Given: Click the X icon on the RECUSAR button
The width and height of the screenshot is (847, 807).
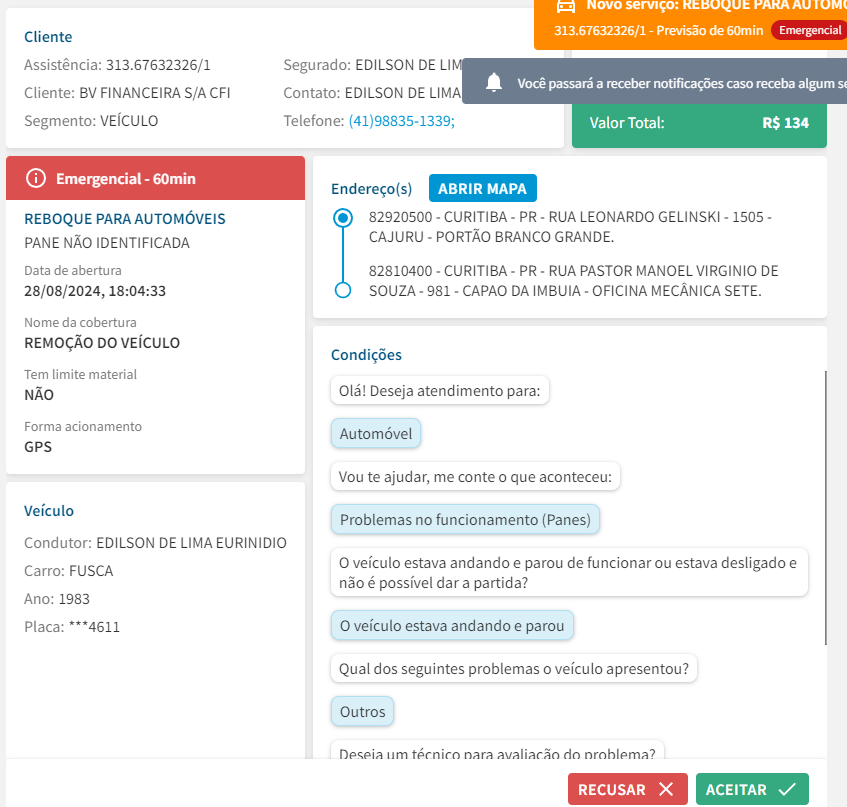Looking at the screenshot, I should 666,789.
